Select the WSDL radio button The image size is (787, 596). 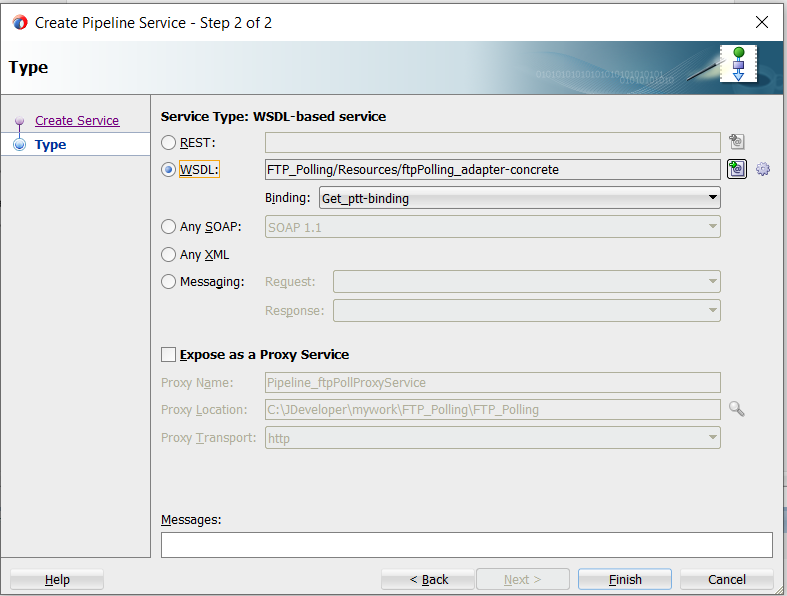click(169, 170)
